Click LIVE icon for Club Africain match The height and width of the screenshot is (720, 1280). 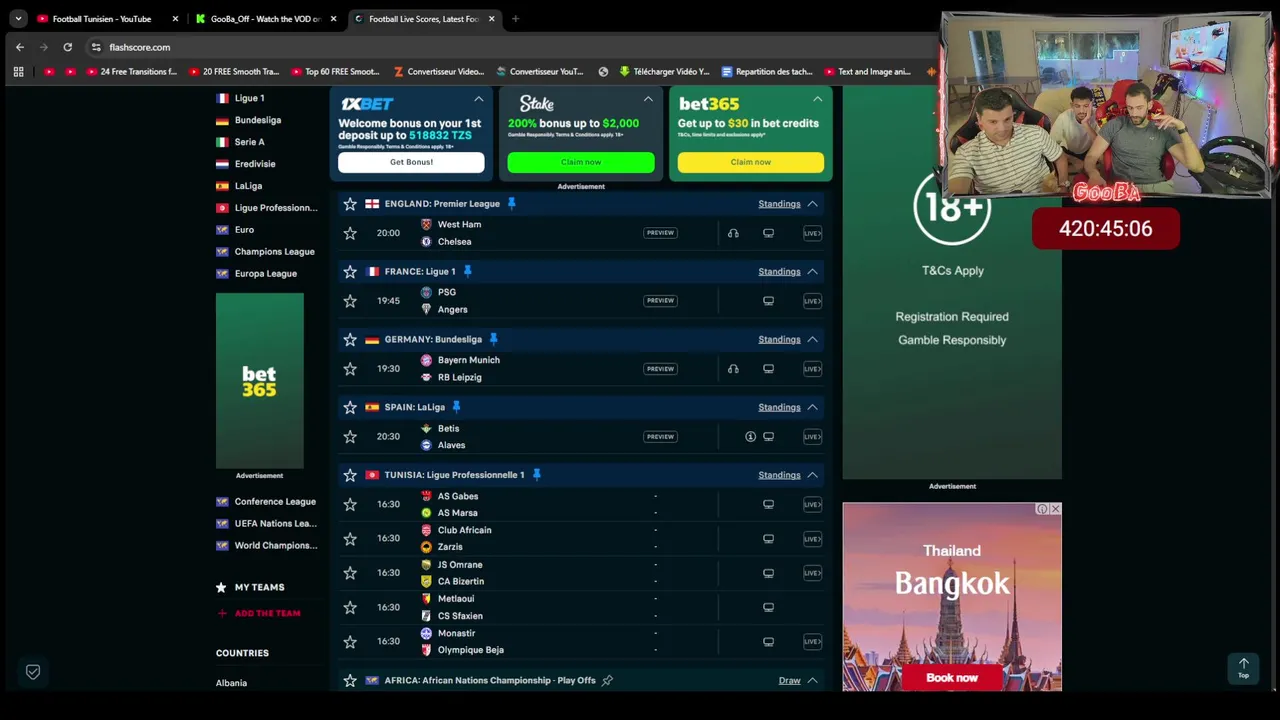[x=812, y=539]
